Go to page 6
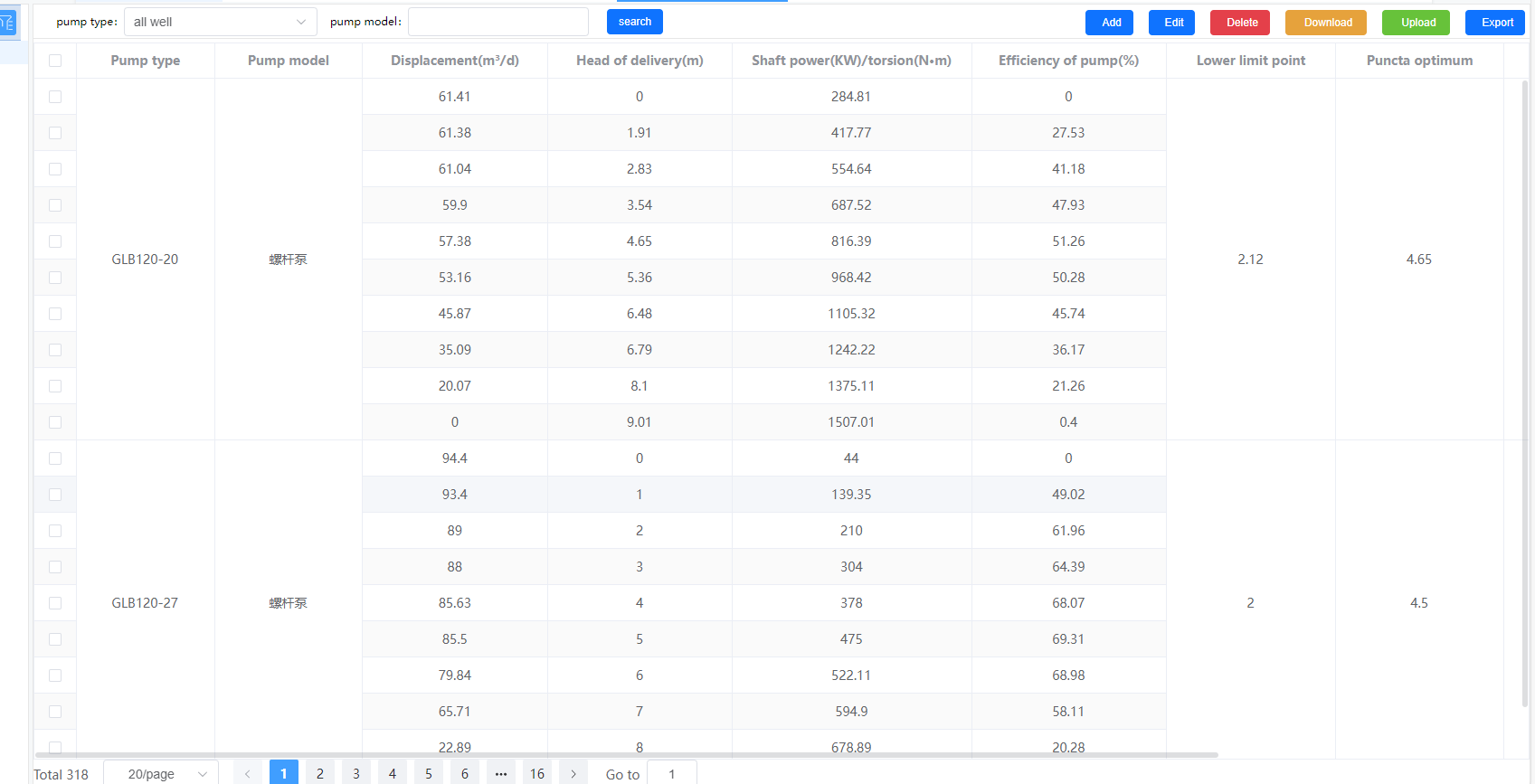Viewport: 1535px width, 784px height. pyautogui.click(x=465, y=774)
